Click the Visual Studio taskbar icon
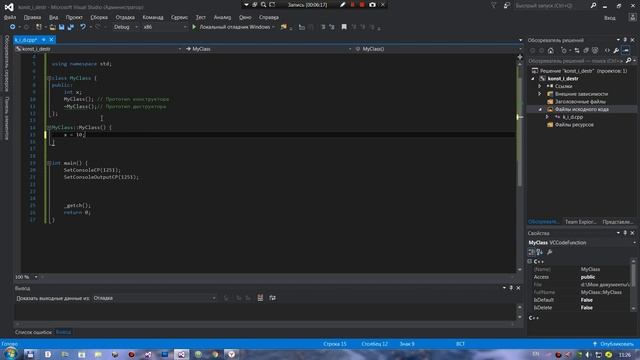The height and width of the screenshot is (360, 640). tap(181, 354)
